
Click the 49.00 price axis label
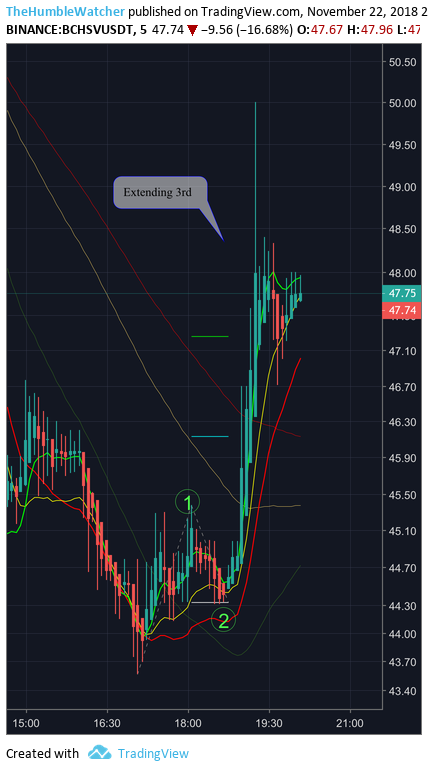(x=402, y=187)
